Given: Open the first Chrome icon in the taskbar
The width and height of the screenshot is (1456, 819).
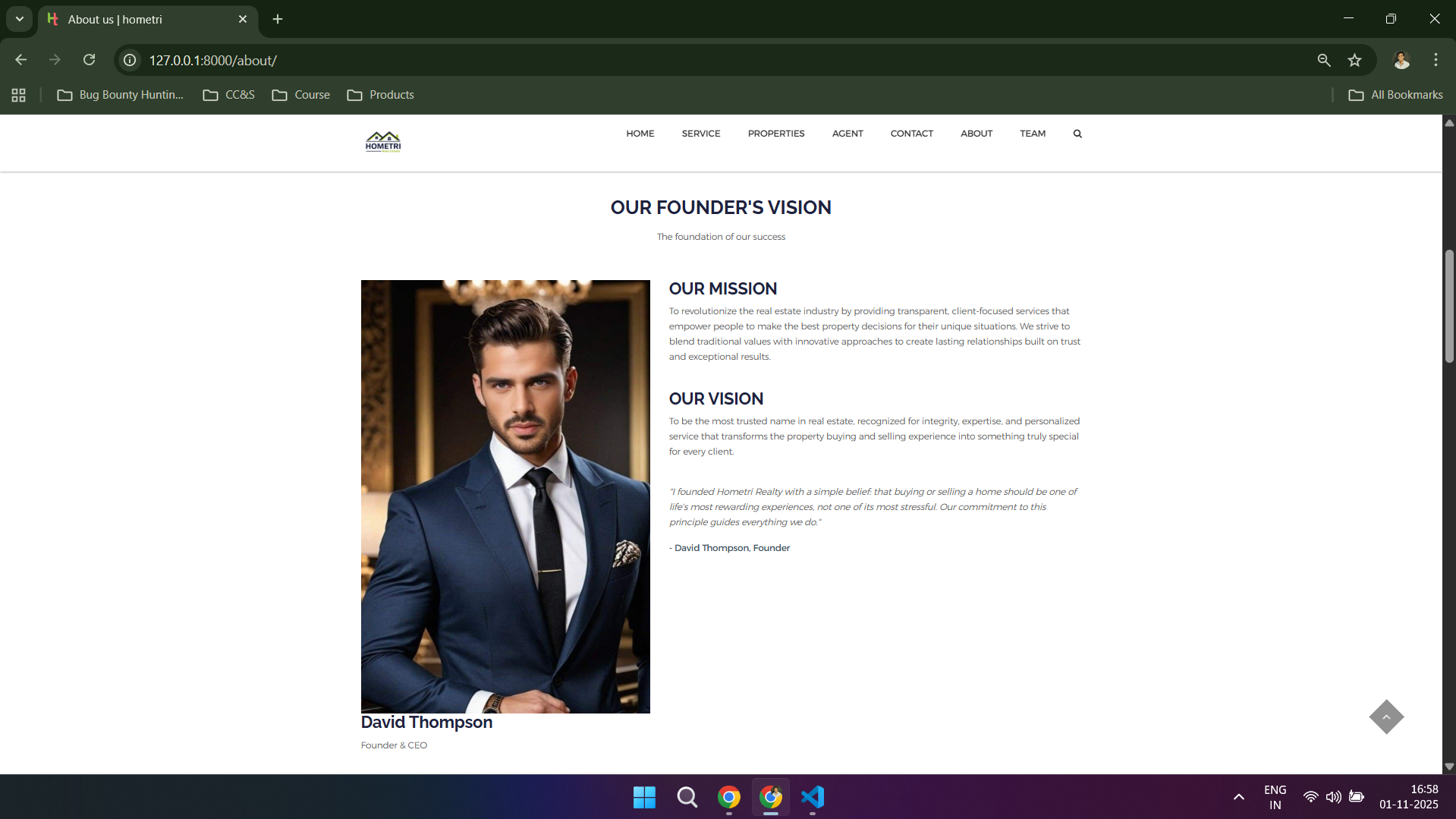Looking at the screenshot, I should pos(729,797).
